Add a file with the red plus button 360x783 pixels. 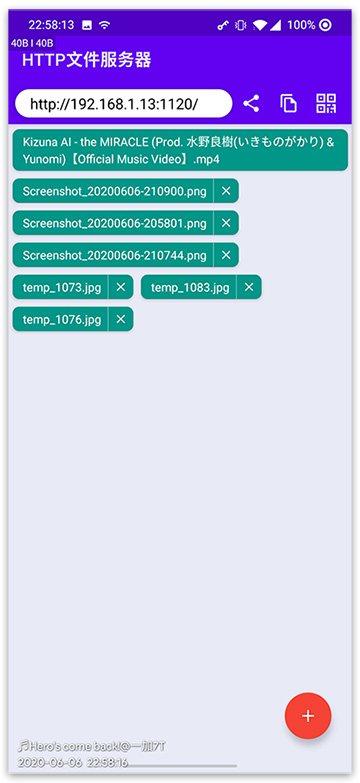[308, 715]
